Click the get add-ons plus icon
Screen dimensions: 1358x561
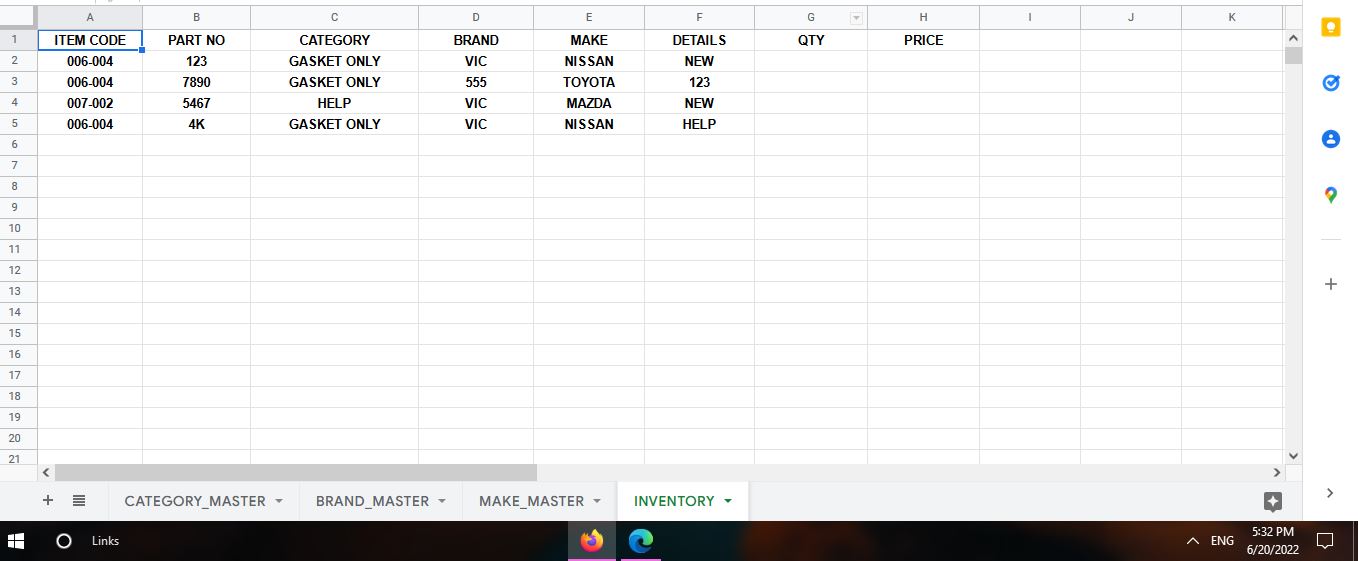coord(1330,284)
